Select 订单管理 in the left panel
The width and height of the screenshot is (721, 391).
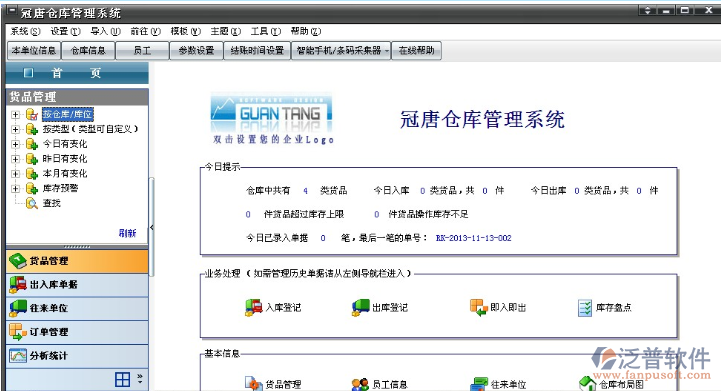click(x=77, y=332)
